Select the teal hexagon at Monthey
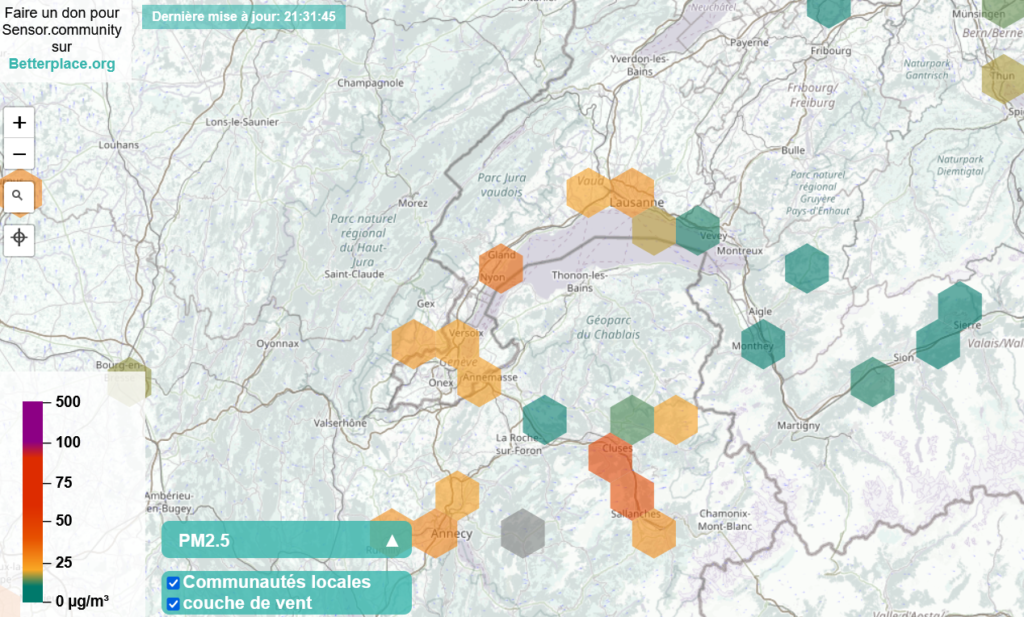The image size is (1024, 617). [762, 344]
